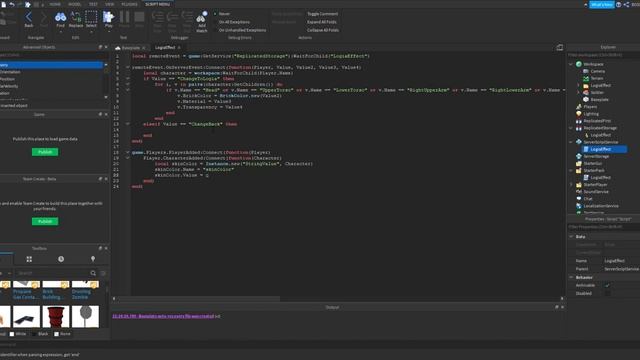The height and width of the screenshot is (360, 640).
Task: Toggle the Archivable checkbox
Action: (x=607, y=285)
